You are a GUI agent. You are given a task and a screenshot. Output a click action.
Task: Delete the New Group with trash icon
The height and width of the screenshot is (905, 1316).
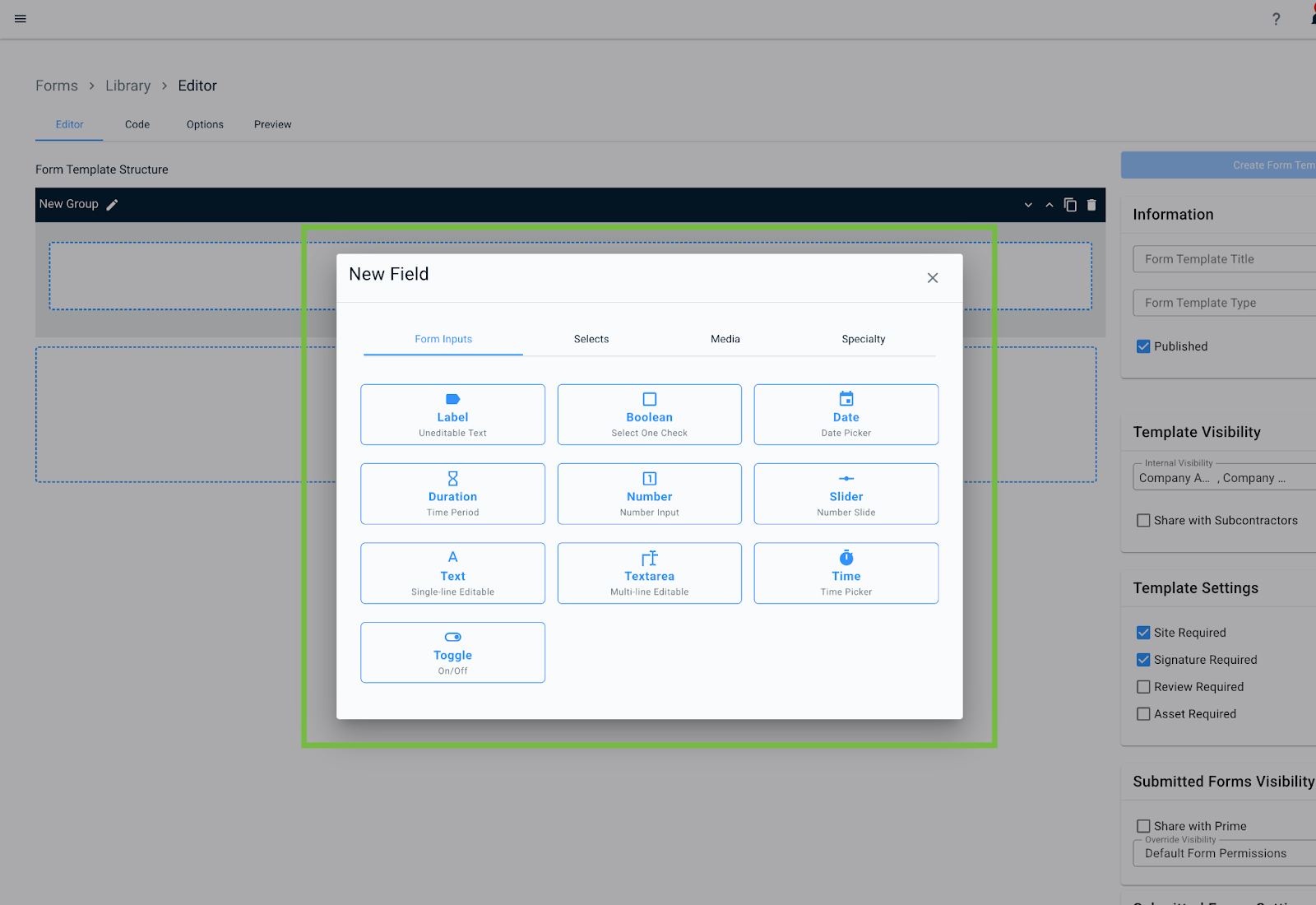point(1091,205)
